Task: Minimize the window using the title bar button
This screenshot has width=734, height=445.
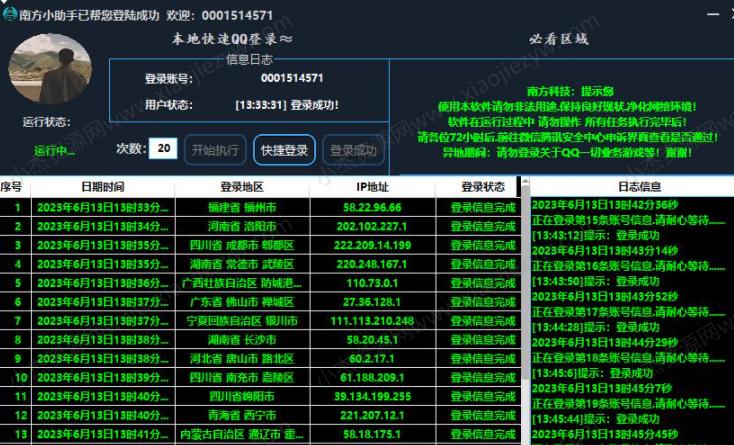Action: coord(712,15)
